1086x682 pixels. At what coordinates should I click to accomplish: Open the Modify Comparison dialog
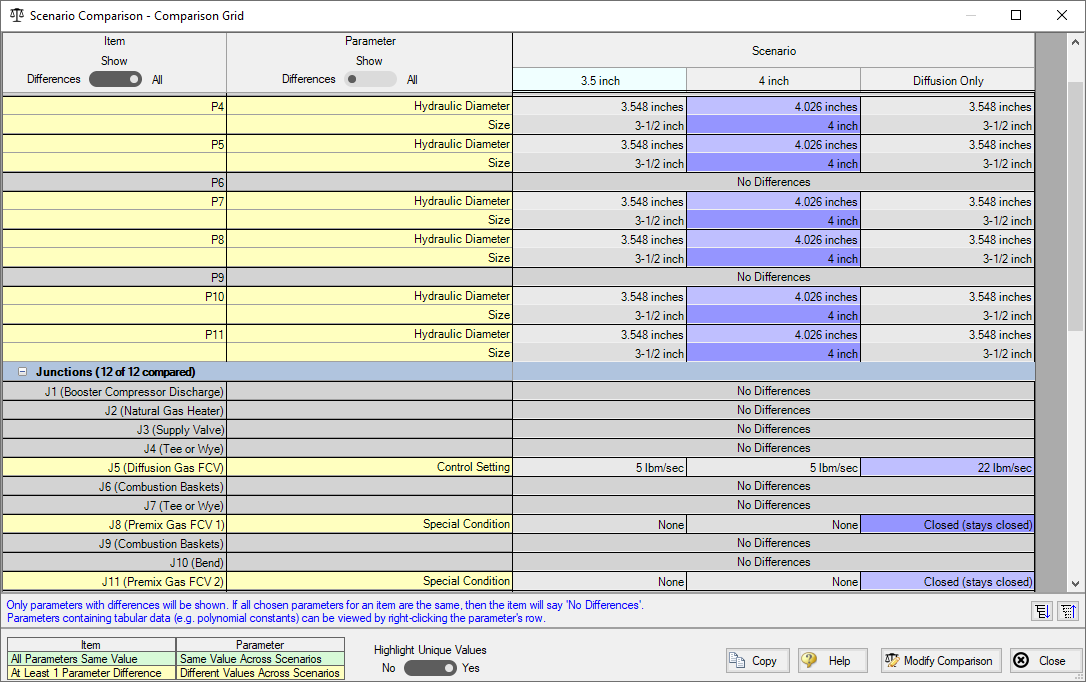tap(940, 660)
